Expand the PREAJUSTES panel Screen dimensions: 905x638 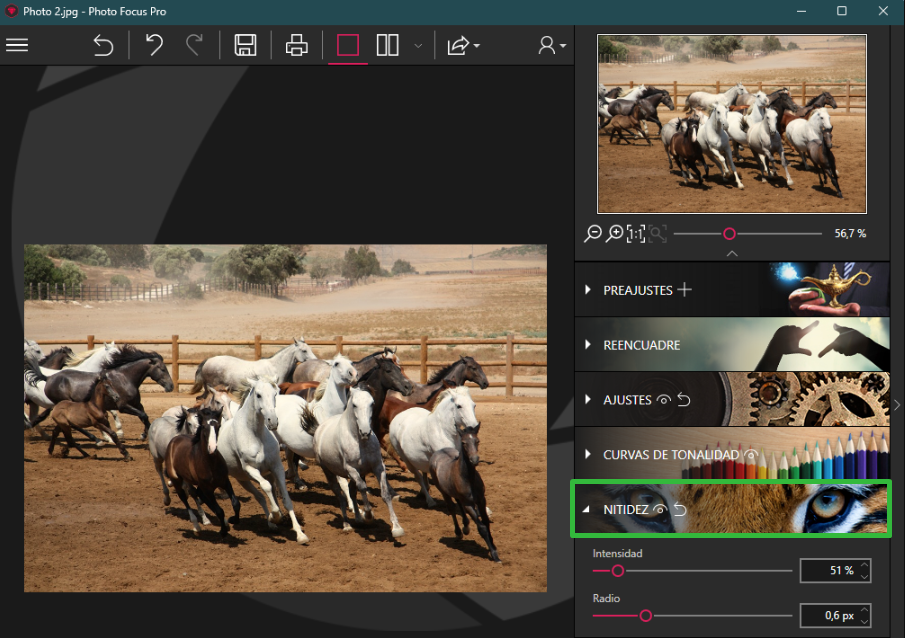tap(588, 289)
